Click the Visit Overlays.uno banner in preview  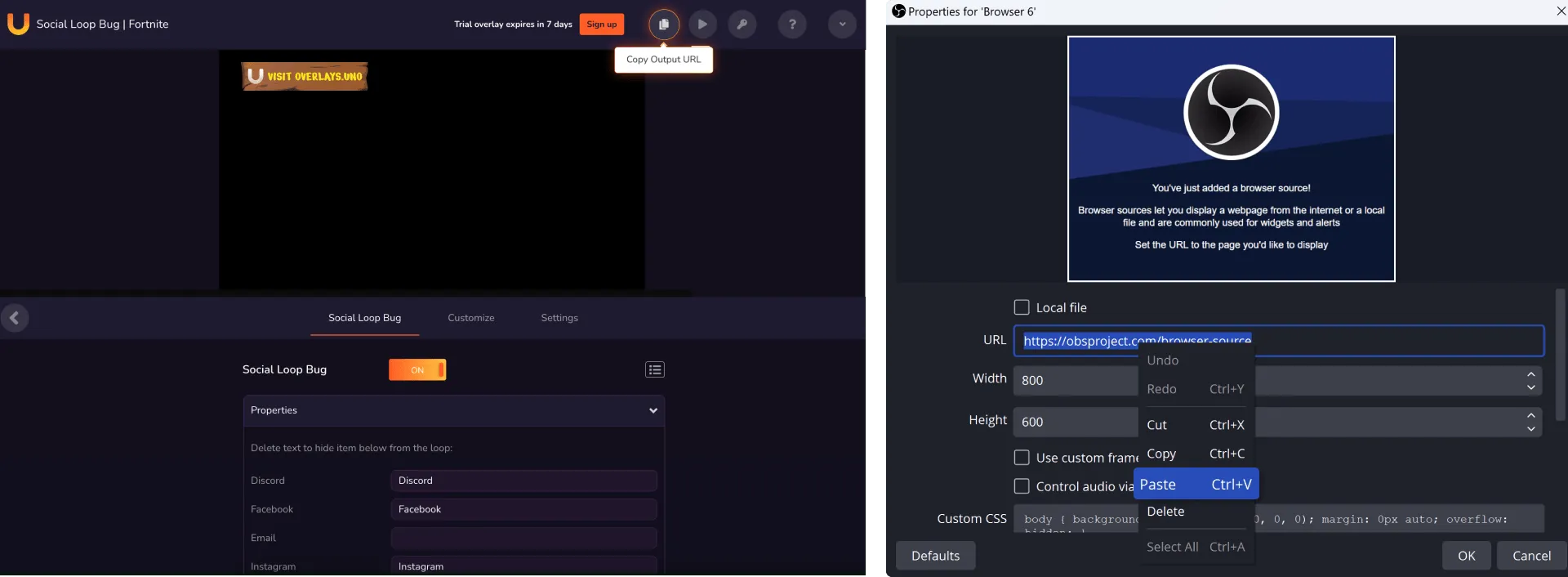click(x=305, y=76)
